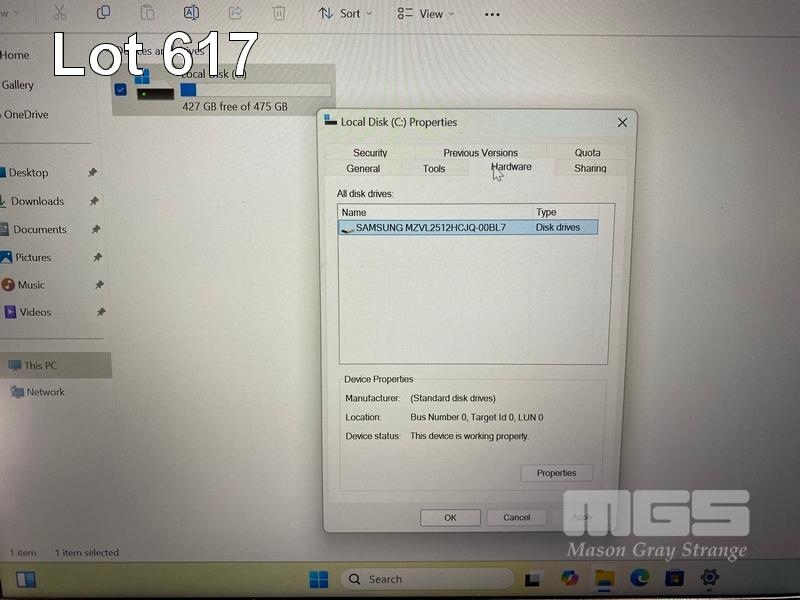Open the Downloads quick access folder
Viewport: 800px width, 600px height.
click(x=32, y=201)
